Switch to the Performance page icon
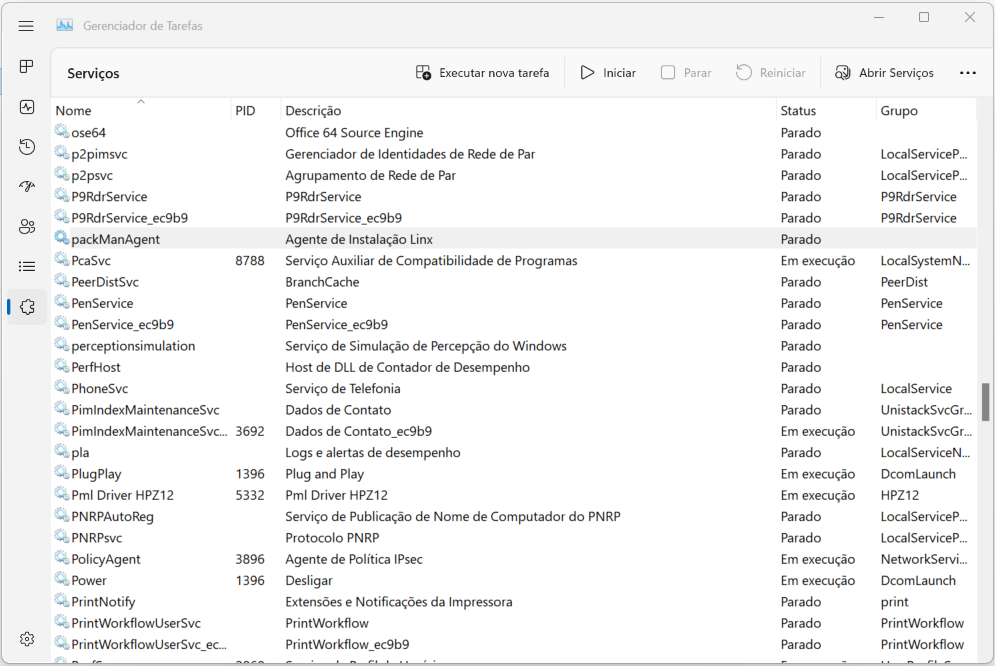The image size is (995, 666). tap(27, 107)
